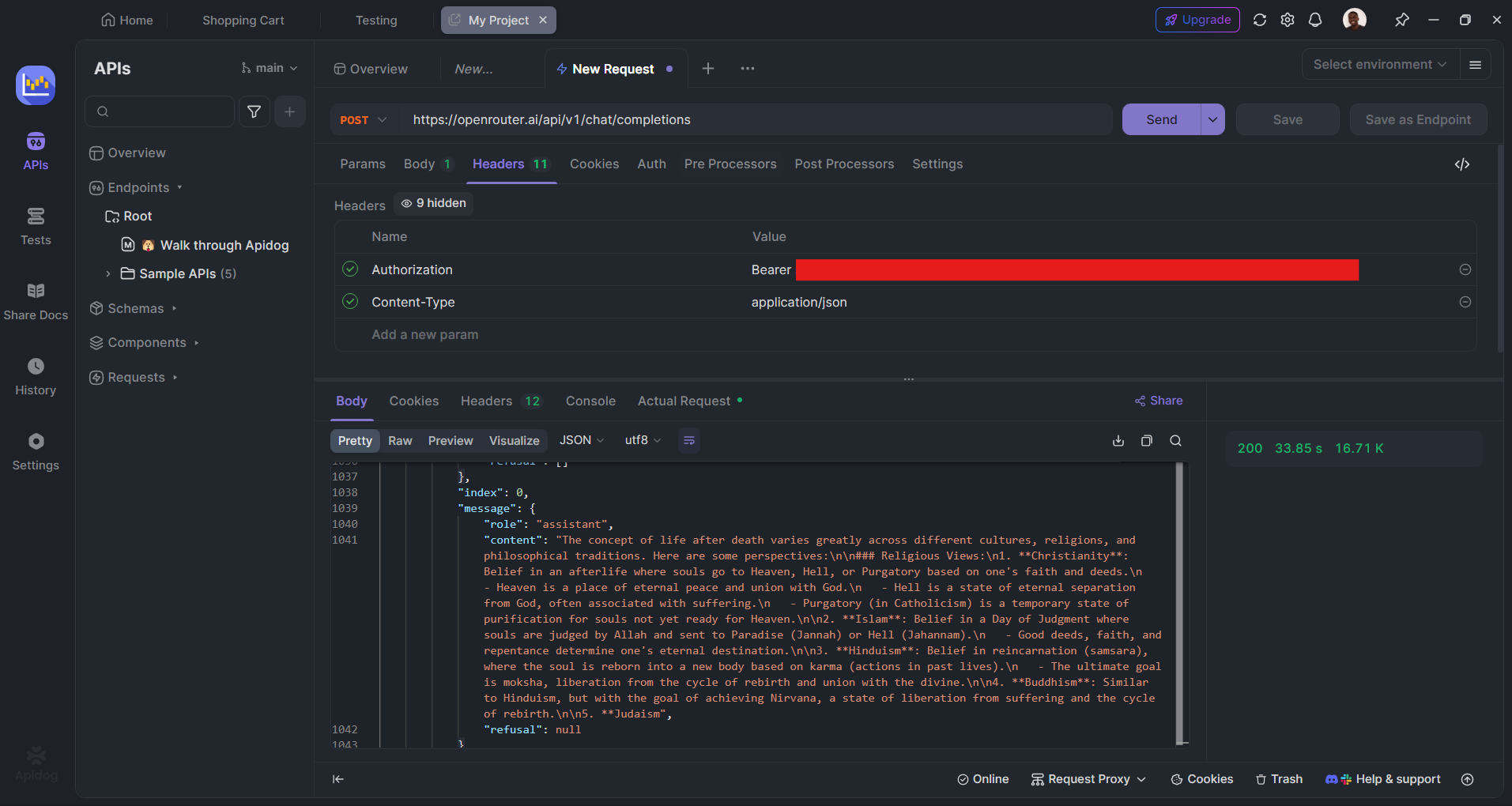The width and height of the screenshot is (1512, 806).
Task: Open the response Console tab
Action: pos(590,401)
